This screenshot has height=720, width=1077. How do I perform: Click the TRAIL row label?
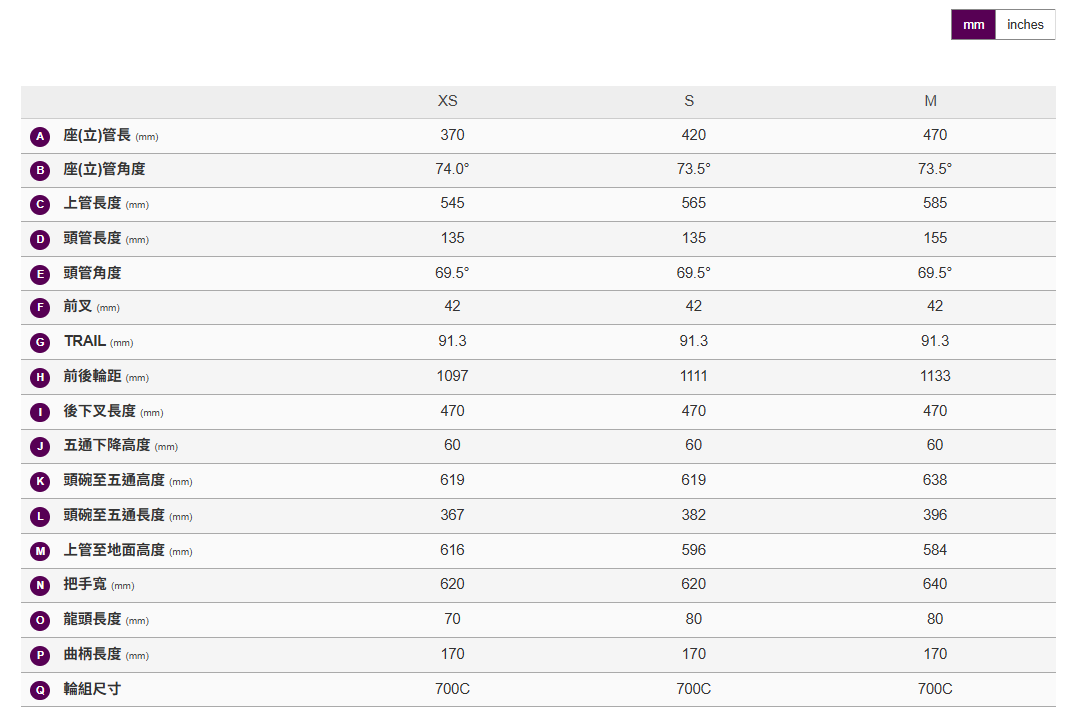click(85, 341)
